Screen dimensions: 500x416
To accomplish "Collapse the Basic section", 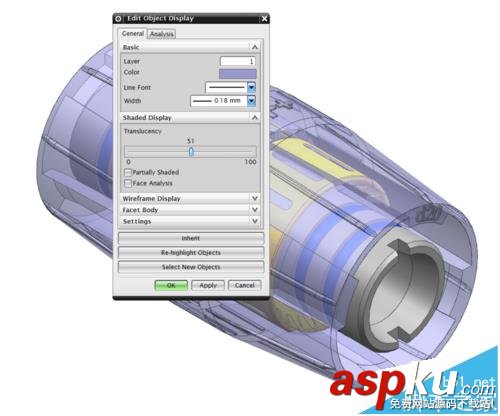I will pyautogui.click(x=255, y=47).
